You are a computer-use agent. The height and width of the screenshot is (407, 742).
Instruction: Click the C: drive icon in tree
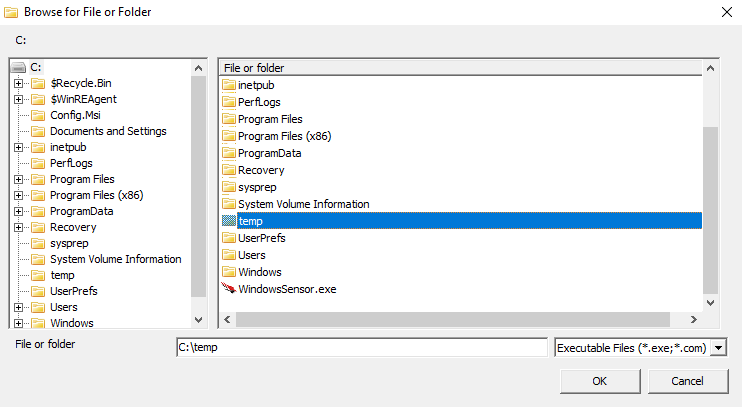(x=18, y=67)
